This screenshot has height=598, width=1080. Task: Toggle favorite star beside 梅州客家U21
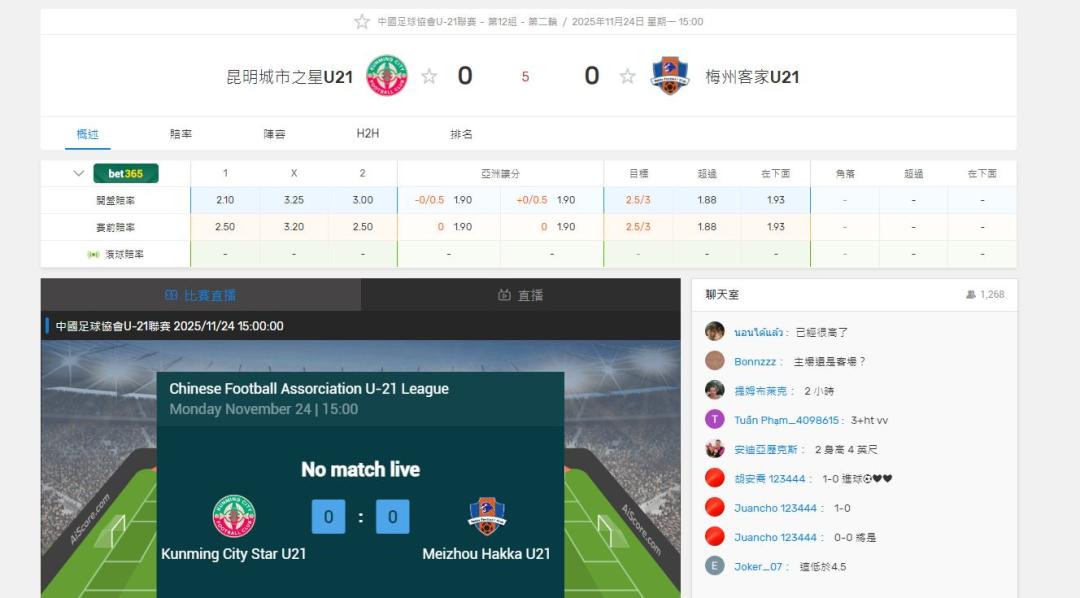pos(627,76)
